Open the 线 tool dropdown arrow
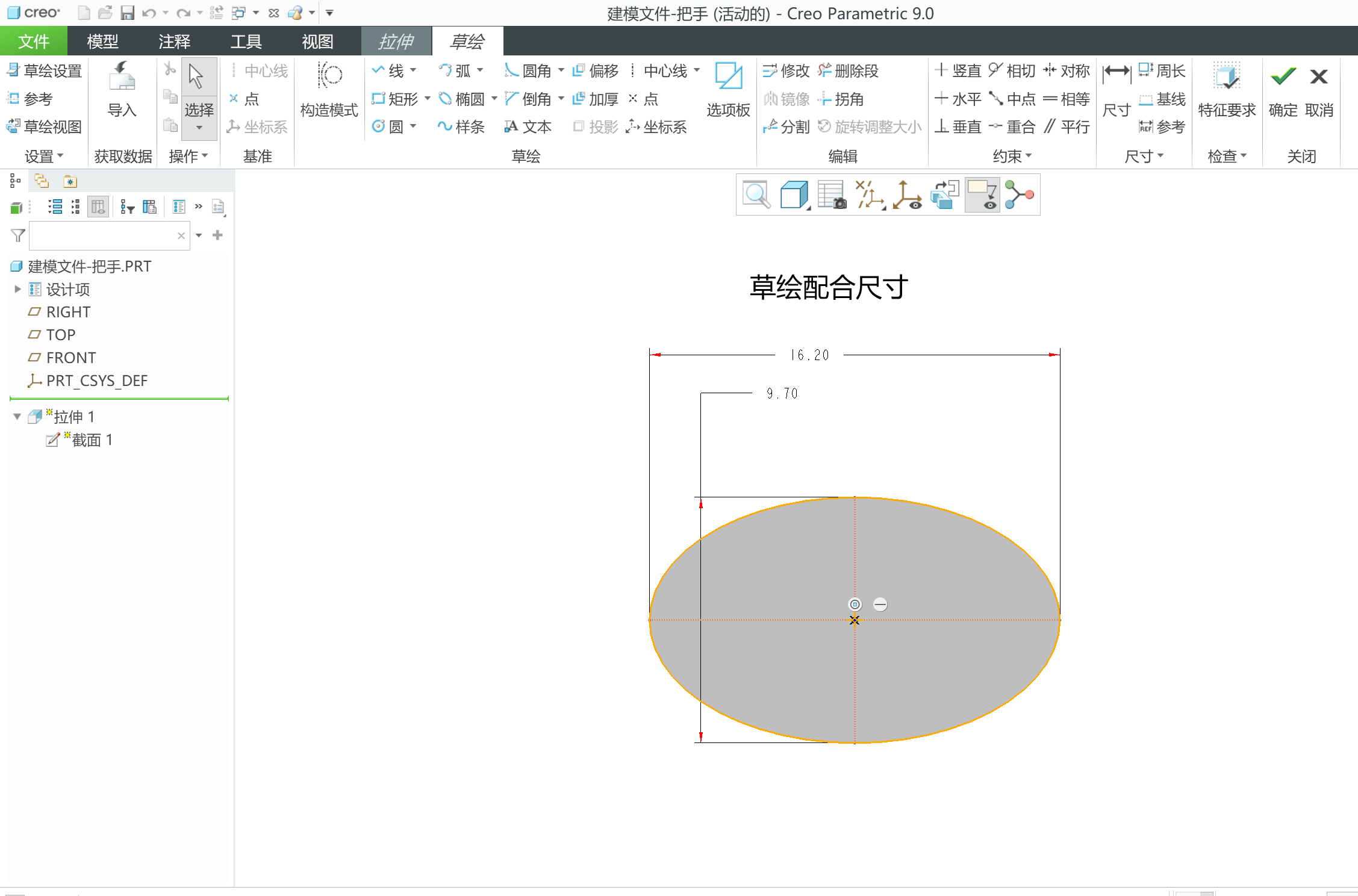The width and height of the screenshot is (1358, 896). coord(414,71)
